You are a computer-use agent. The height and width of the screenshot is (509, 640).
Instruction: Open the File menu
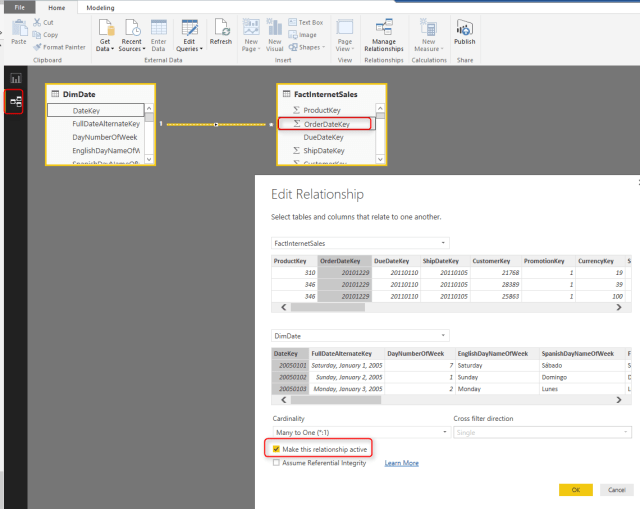pyautogui.click(x=20, y=7)
